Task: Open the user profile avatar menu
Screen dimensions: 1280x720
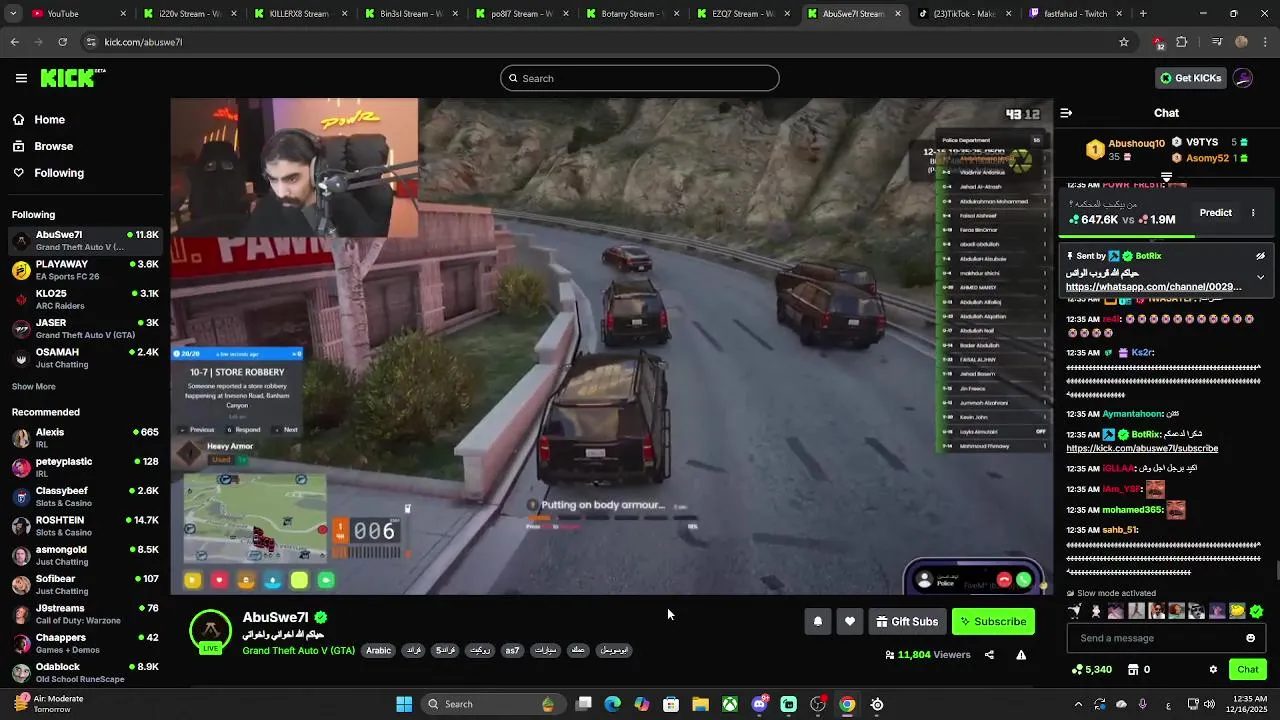Action: pos(1243,78)
